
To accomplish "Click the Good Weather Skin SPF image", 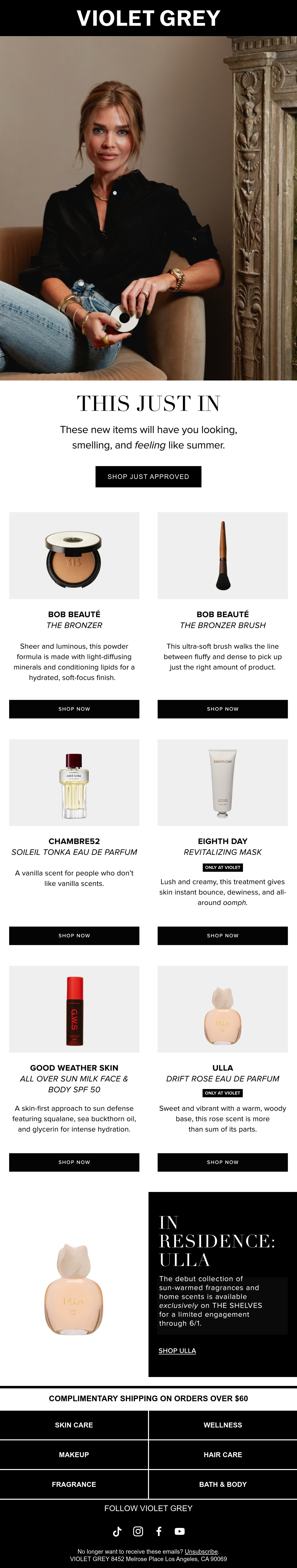I will (74, 1009).
